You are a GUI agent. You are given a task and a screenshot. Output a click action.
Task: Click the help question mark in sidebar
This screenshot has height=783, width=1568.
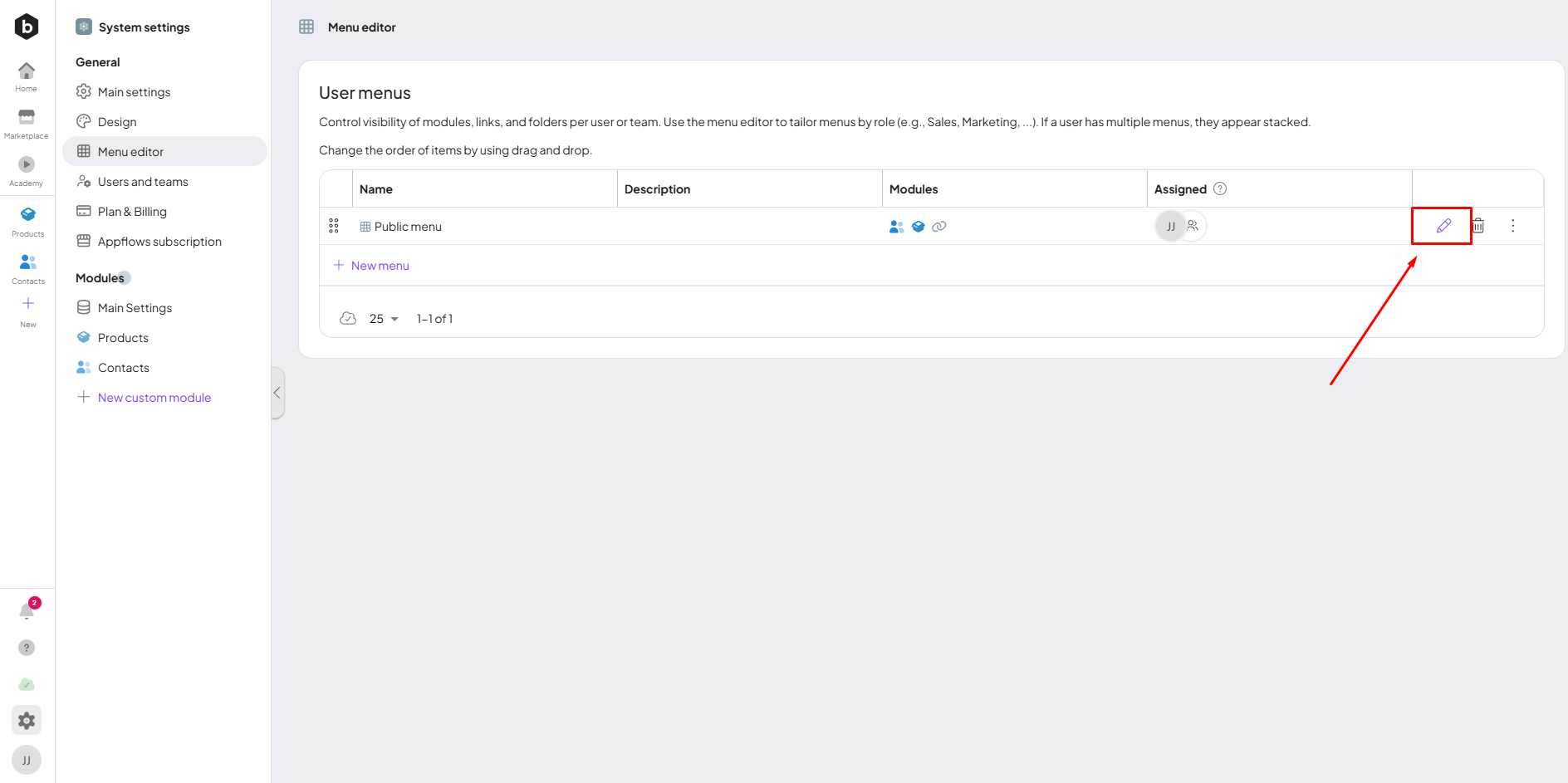pos(27,648)
